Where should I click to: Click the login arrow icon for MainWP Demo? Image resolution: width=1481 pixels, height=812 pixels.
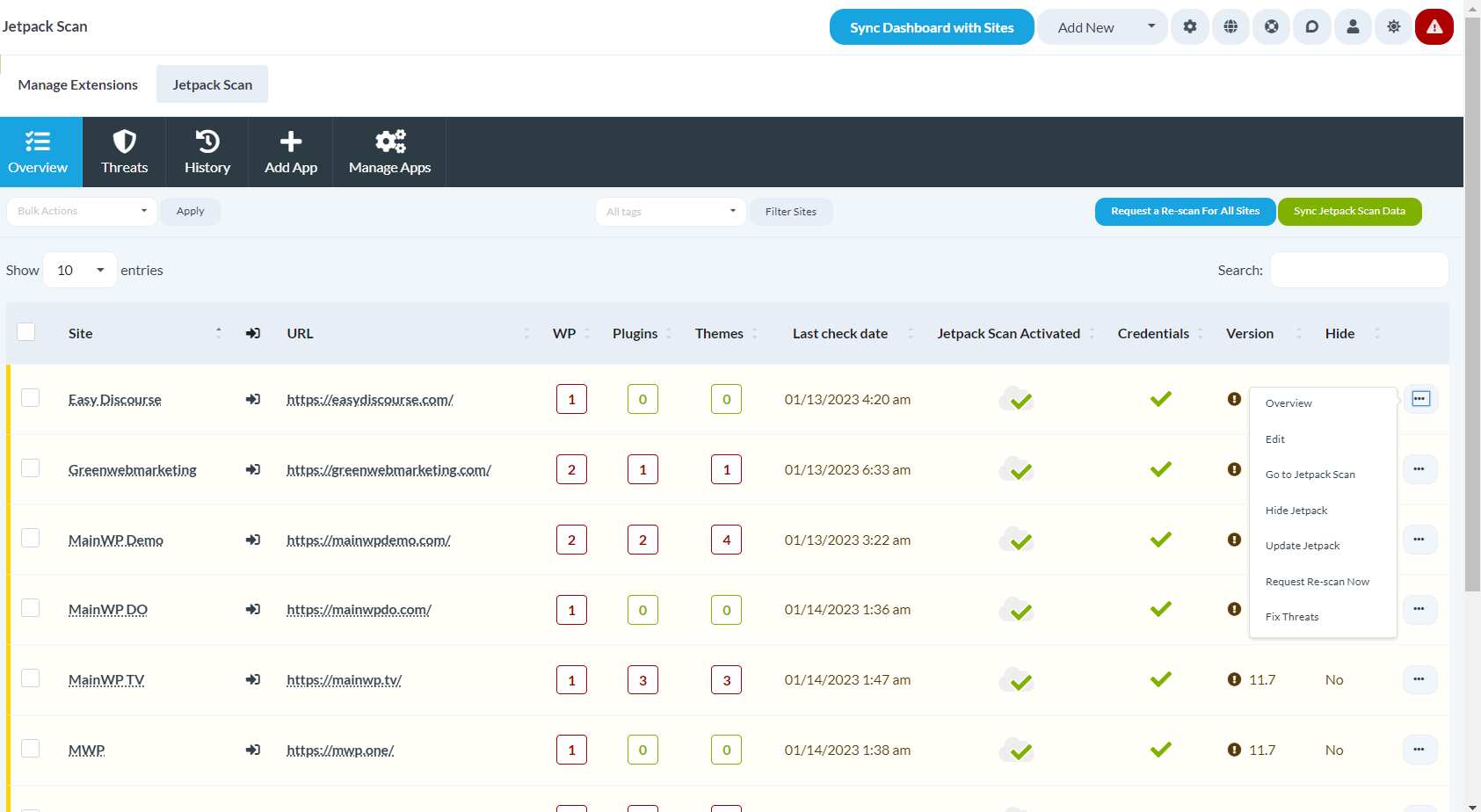[253, 540]
